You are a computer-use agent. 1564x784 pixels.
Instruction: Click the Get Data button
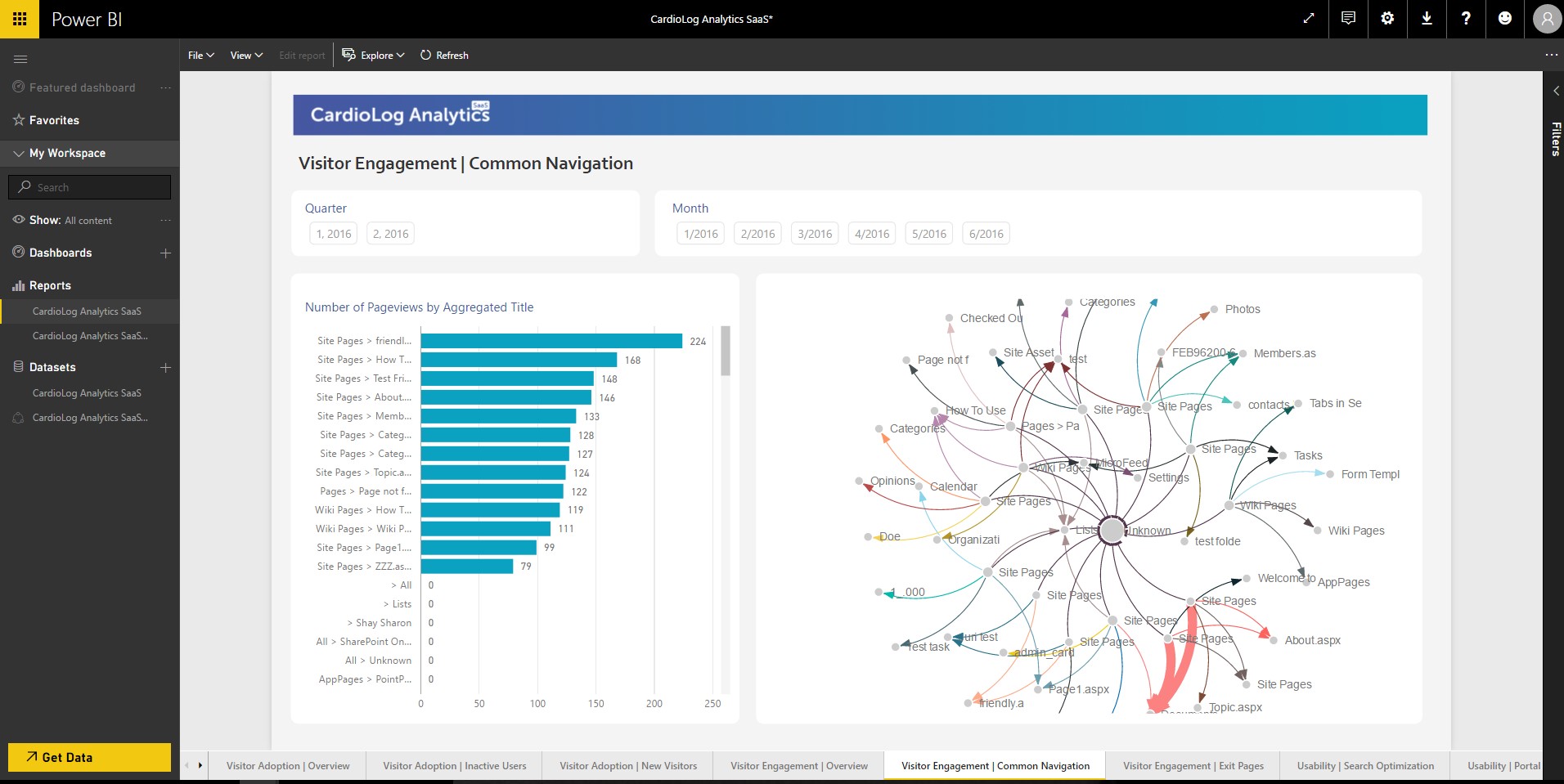[x=90, y=757]
